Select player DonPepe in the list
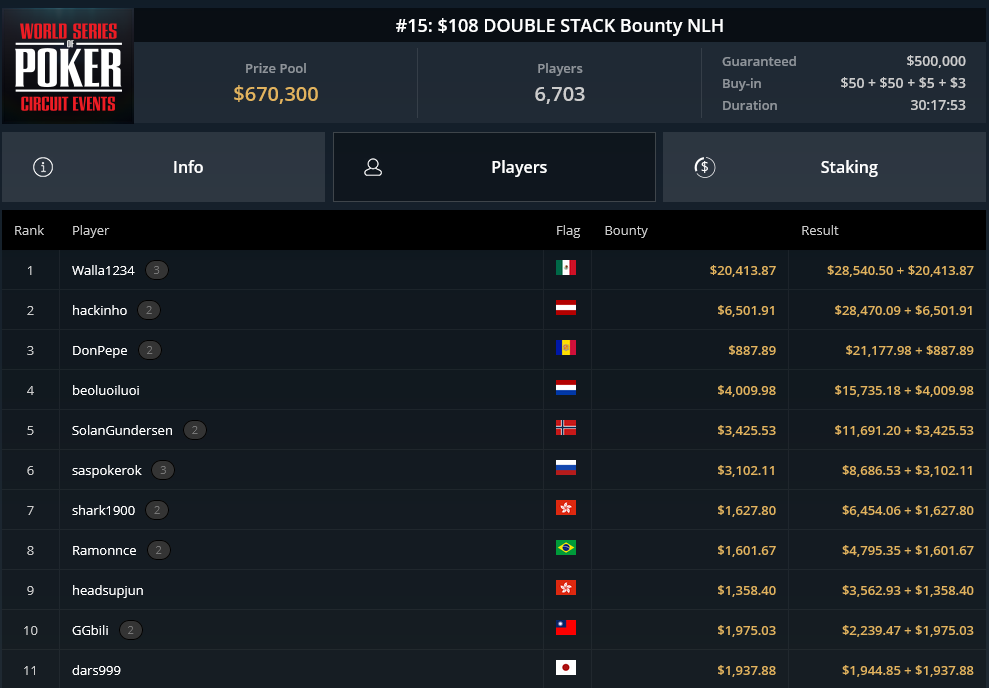The height and width of the screenshot is (688, 989). click(x=100, y=350)
